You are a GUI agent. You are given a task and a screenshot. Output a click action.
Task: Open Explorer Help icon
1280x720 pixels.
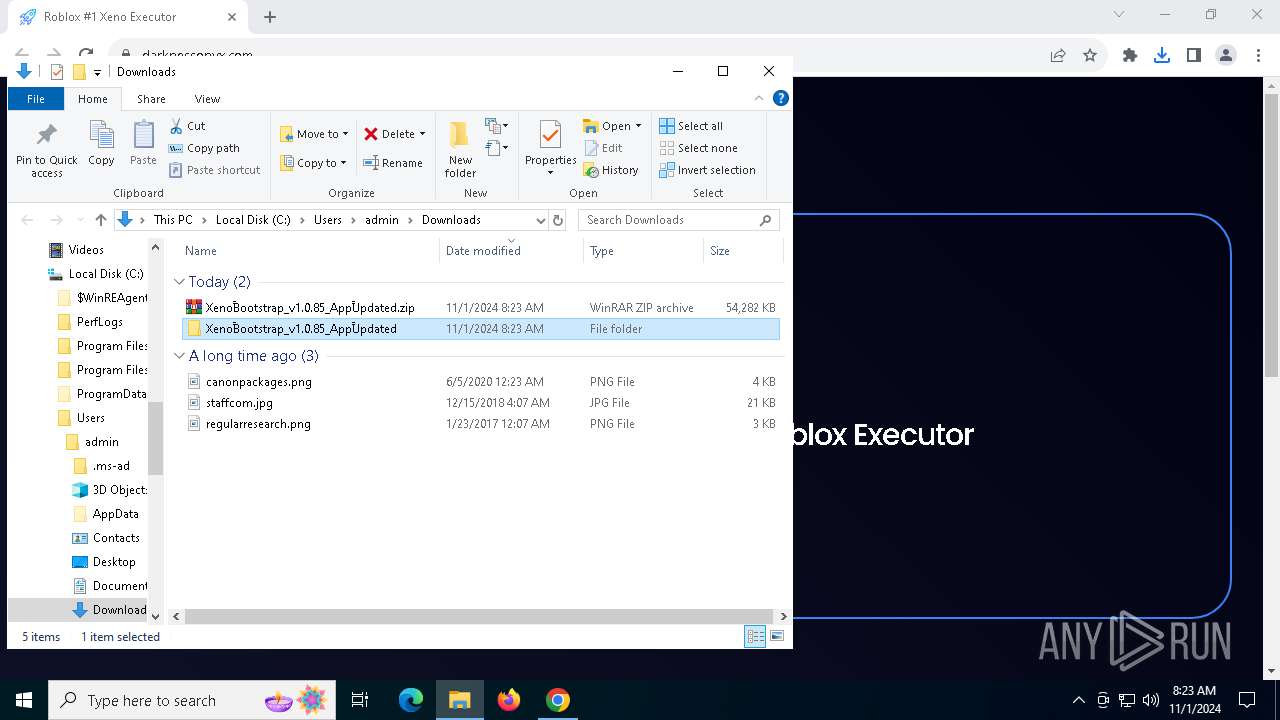click(781, 98)
